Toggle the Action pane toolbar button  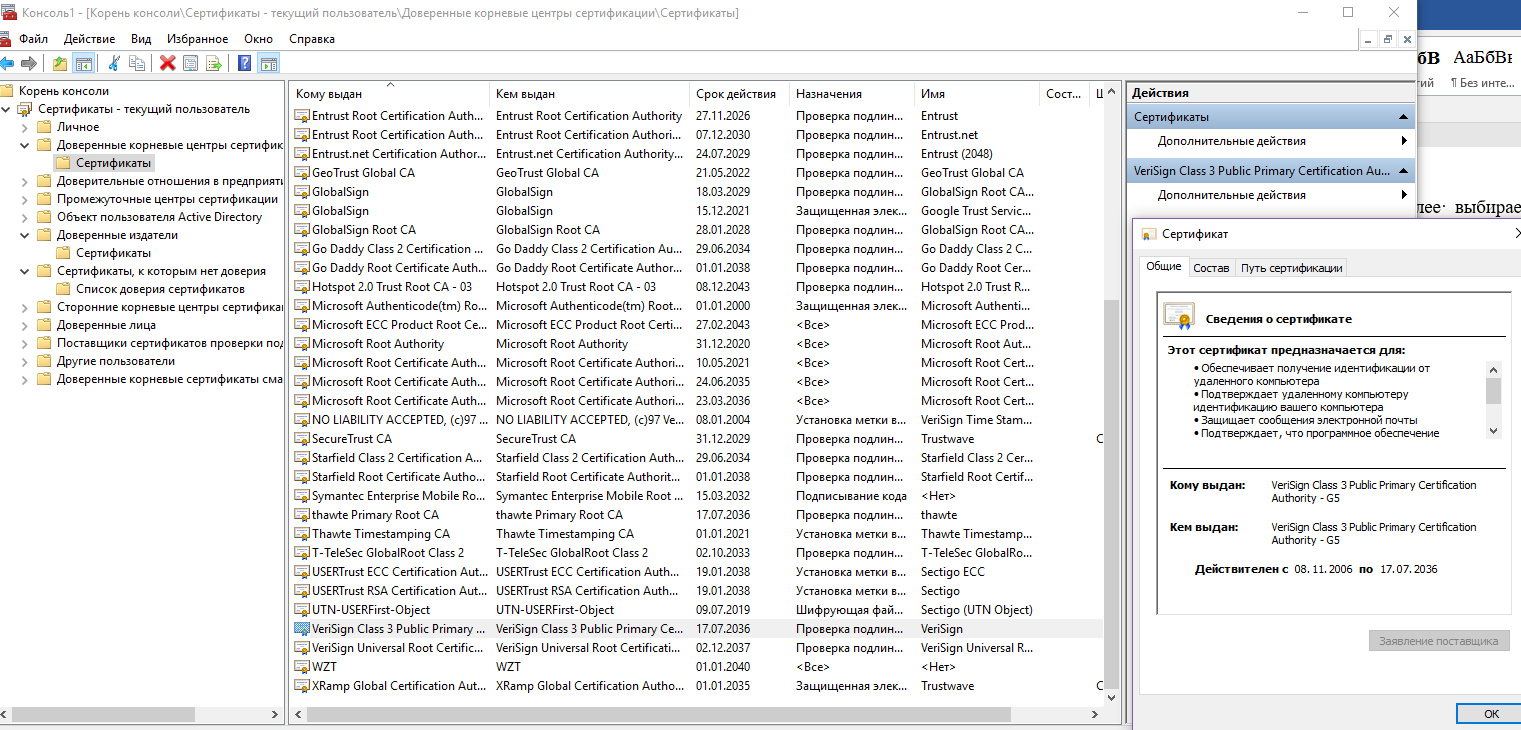point(268,63)
